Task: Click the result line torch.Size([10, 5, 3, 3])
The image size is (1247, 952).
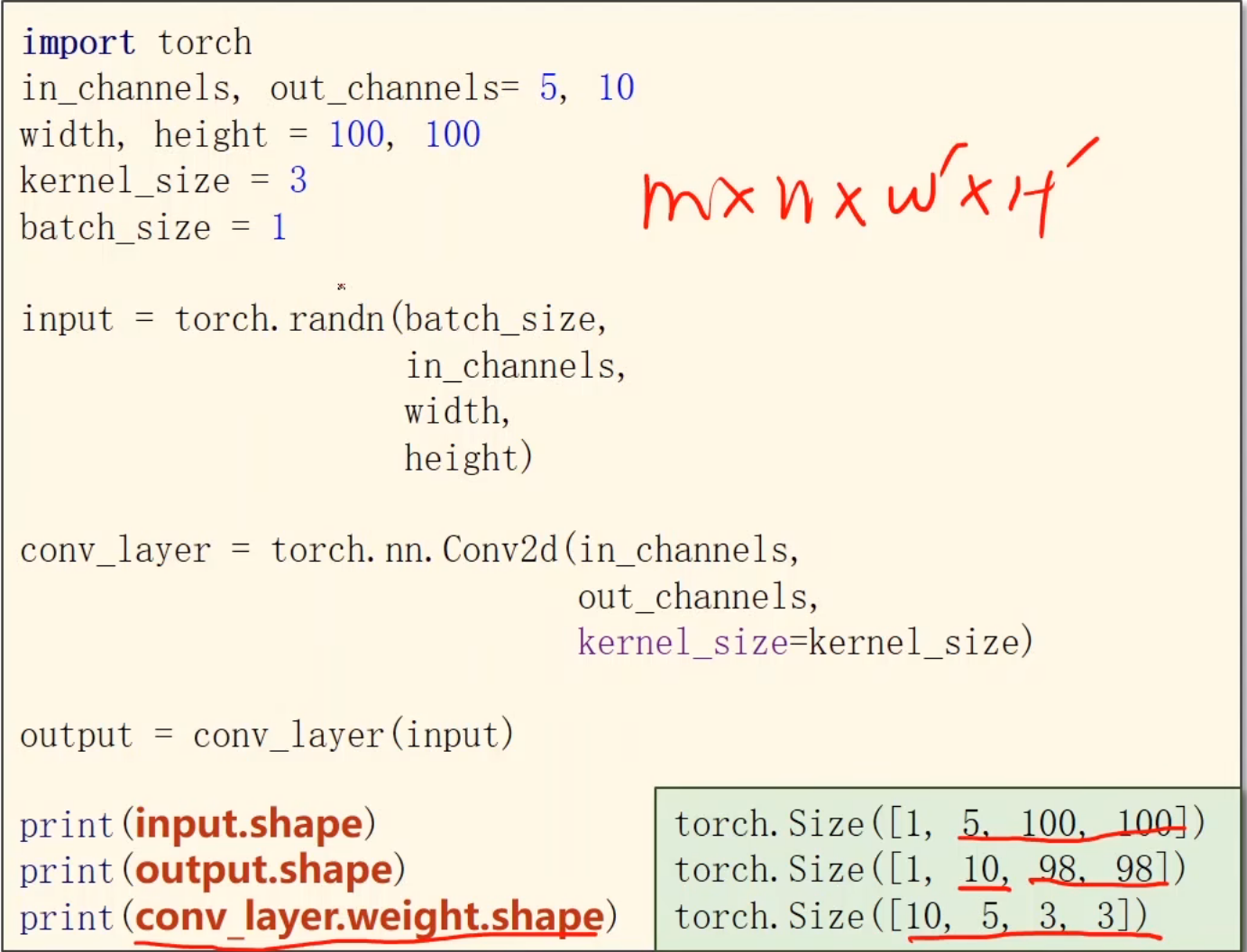Action: point(911,917)
